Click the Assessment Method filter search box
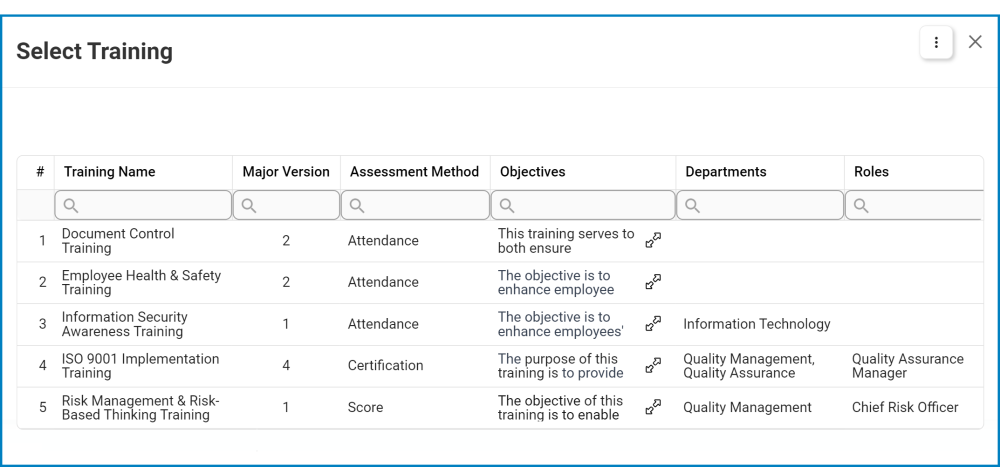This screenshot has width=1000, height=467. coord(415,206)
